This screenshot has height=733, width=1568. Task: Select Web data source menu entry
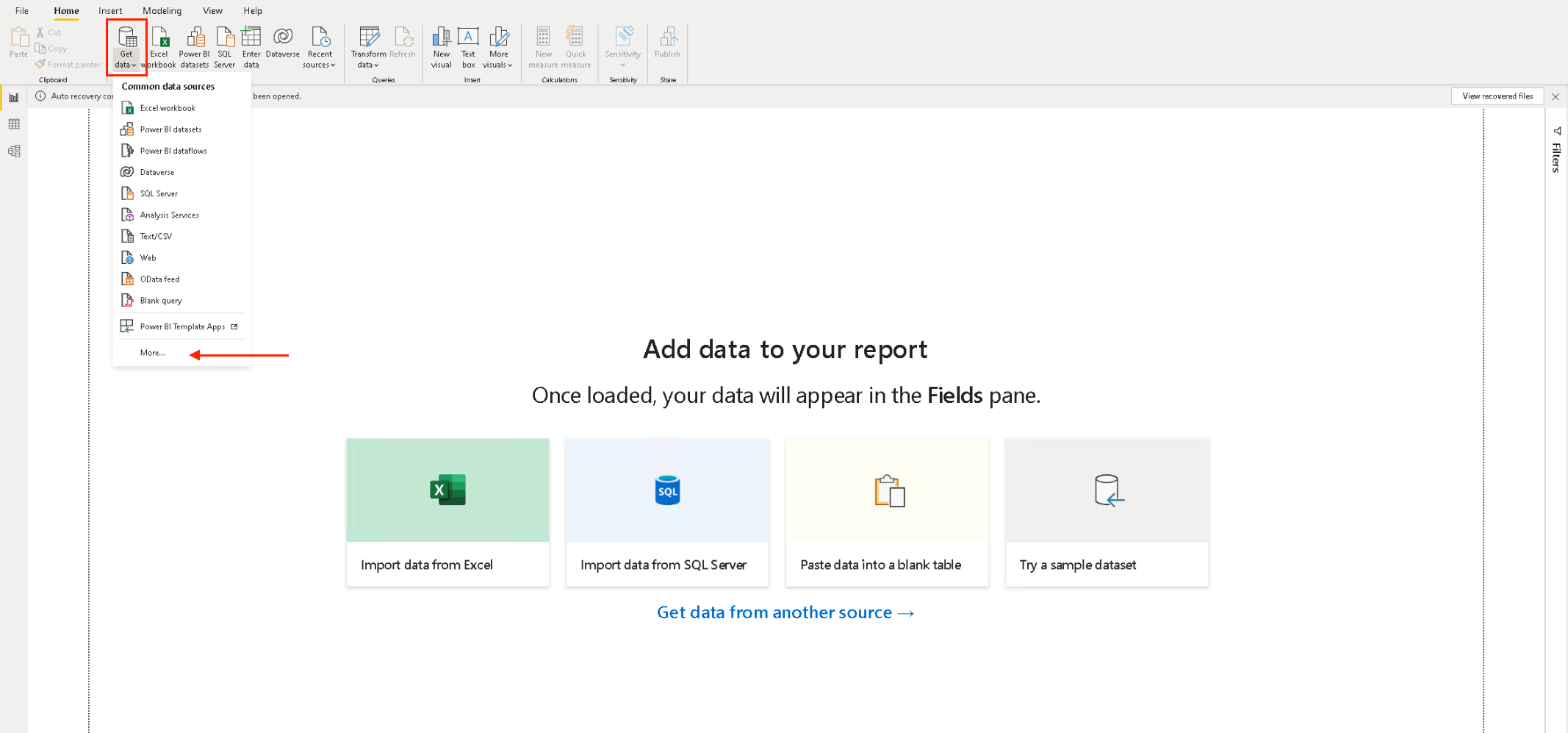(181, 257)
